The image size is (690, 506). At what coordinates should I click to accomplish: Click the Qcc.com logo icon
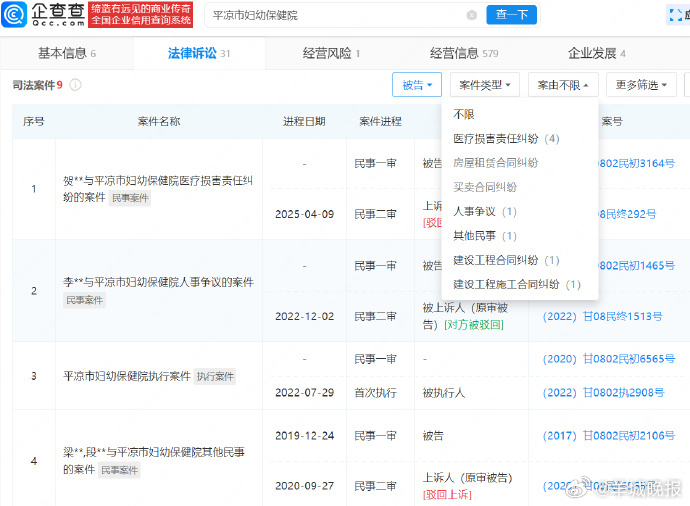[14, 14]
